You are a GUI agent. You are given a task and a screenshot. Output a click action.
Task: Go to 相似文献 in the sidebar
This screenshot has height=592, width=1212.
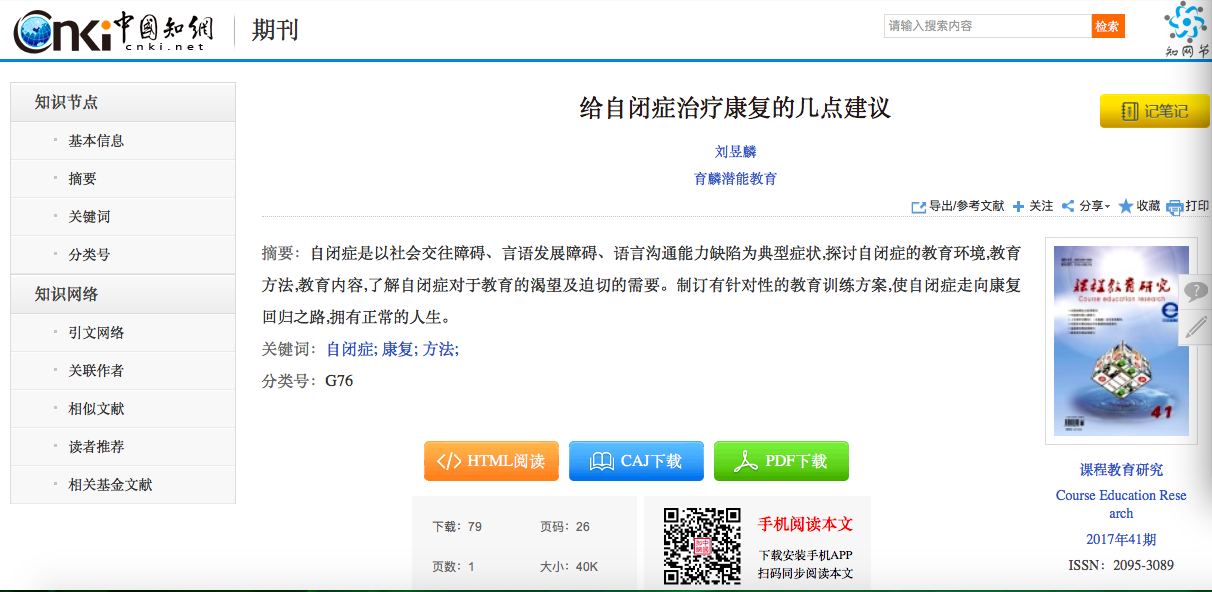coord(96,409)
